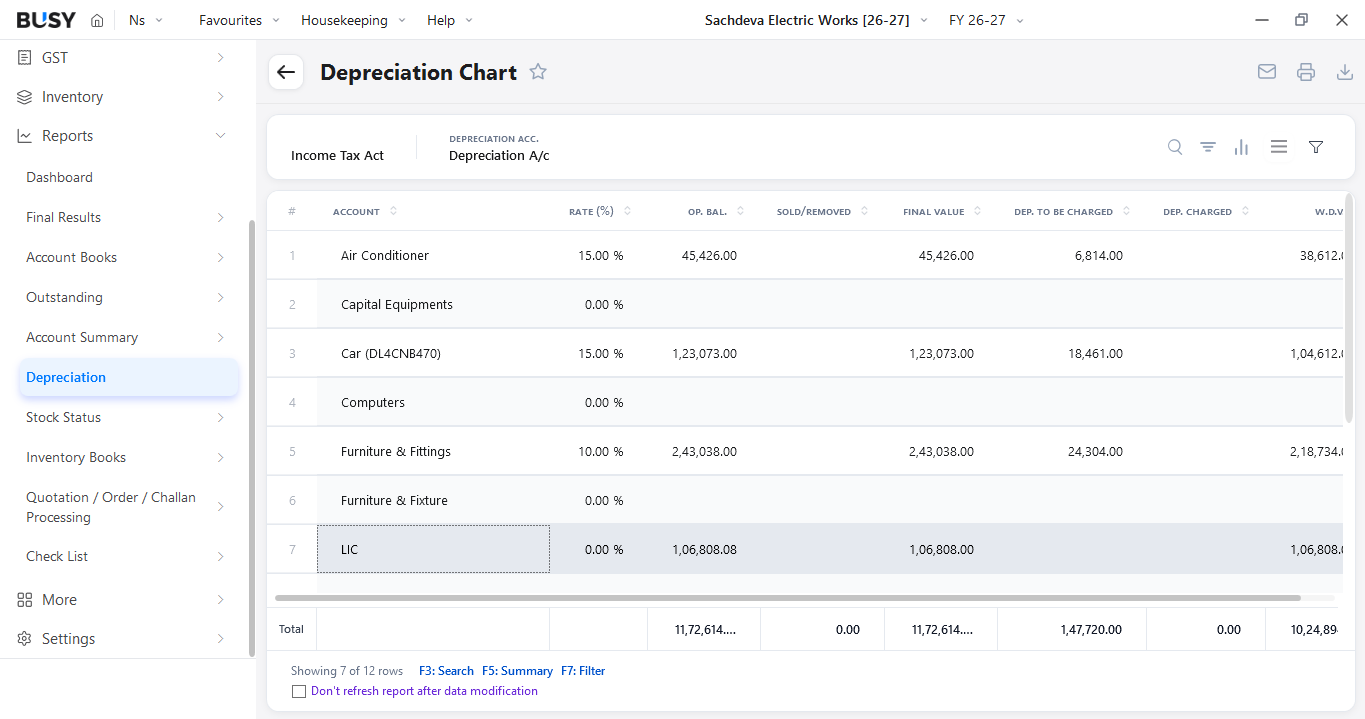Enable Don't refresh report after data modification
Viewport: 1365px width, 719px height.
tap(298, 691)
